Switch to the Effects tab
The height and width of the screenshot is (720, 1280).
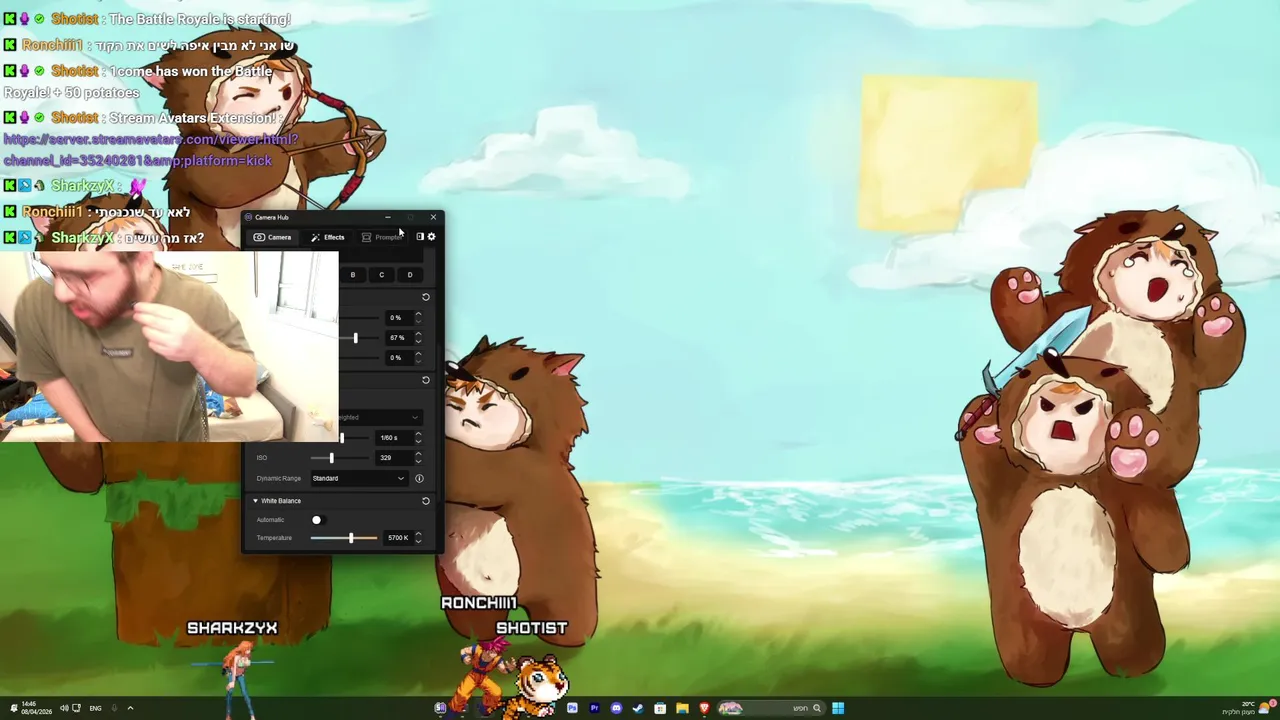[328, 237]
